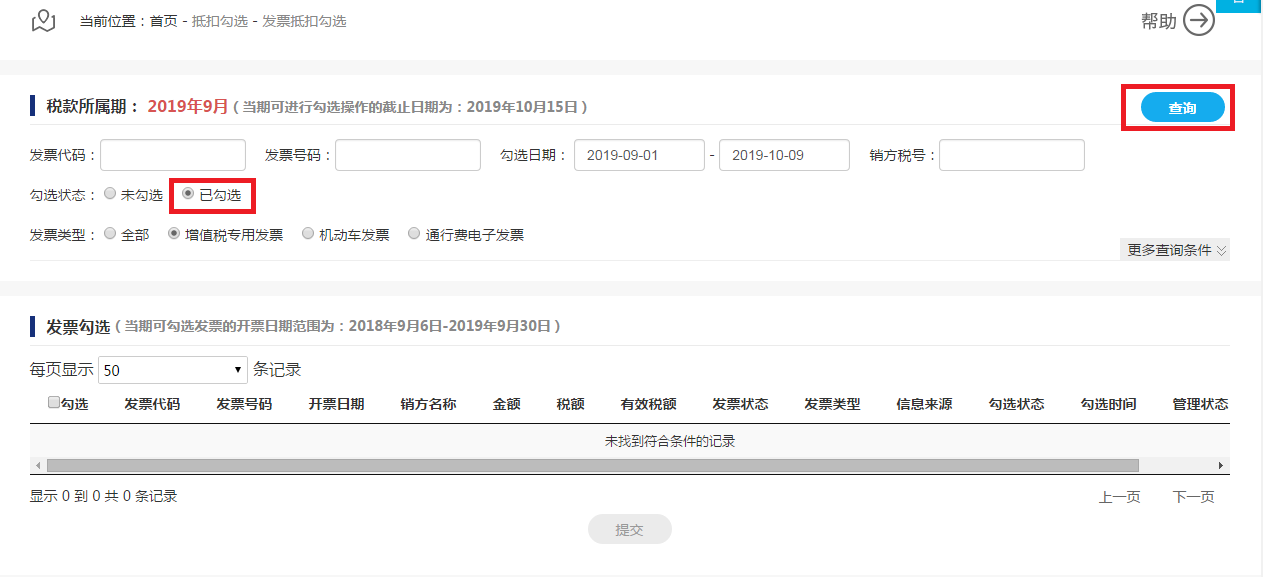Select the 未勾选 radio button

[110, 195]
